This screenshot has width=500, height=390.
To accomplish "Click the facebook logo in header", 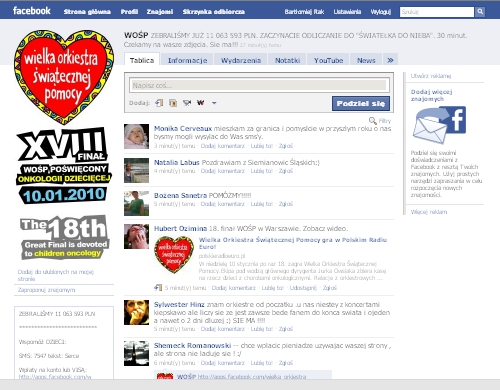I will 32,11.
